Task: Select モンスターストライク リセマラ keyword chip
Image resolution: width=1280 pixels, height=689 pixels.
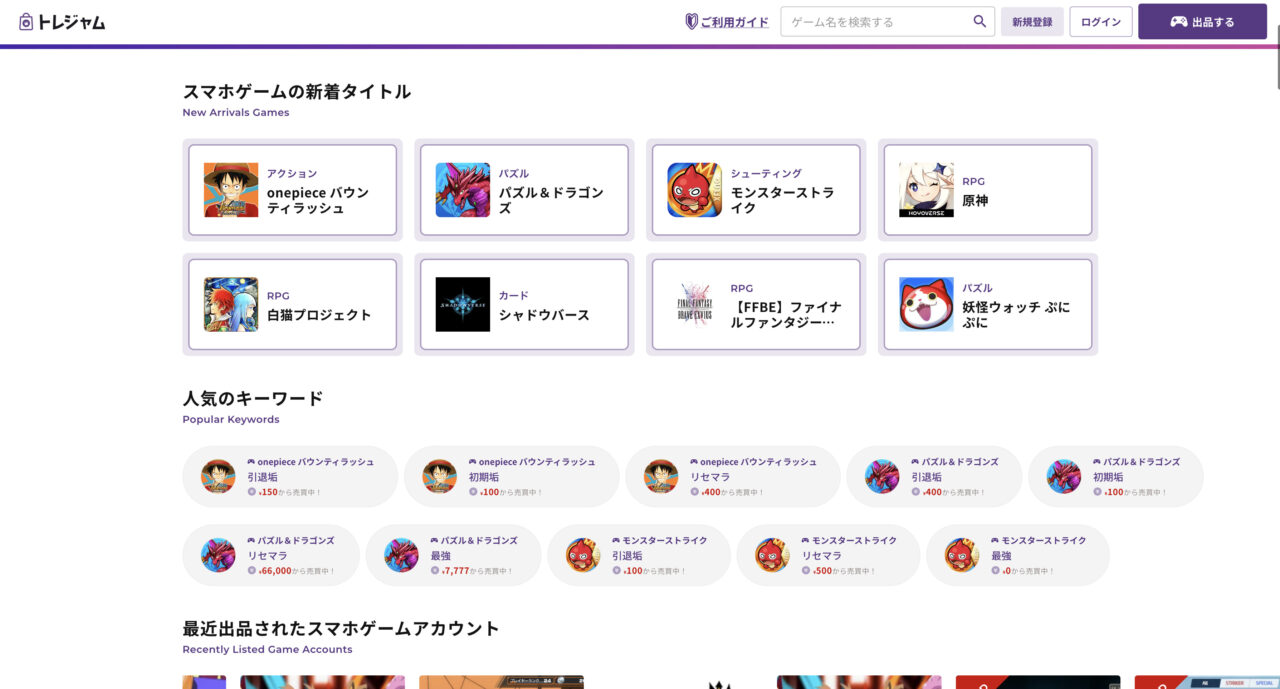Action: pyautogui.click(x=828, y=555)
